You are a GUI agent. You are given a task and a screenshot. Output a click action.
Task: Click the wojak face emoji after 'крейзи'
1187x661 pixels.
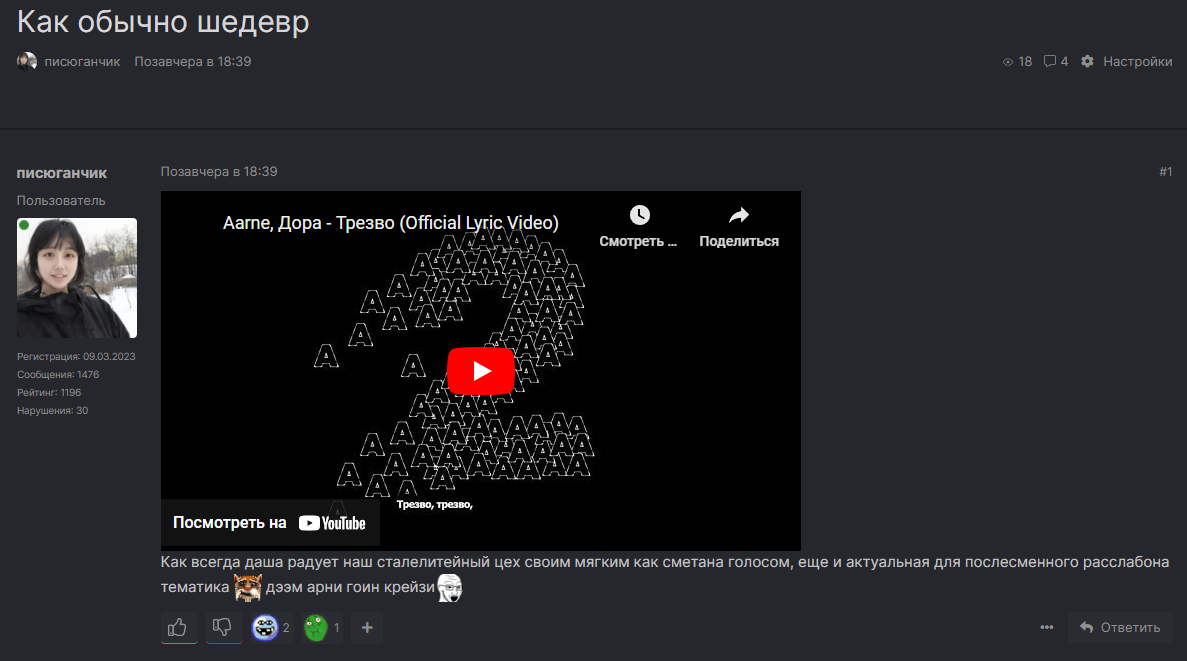tap(450, 587)
